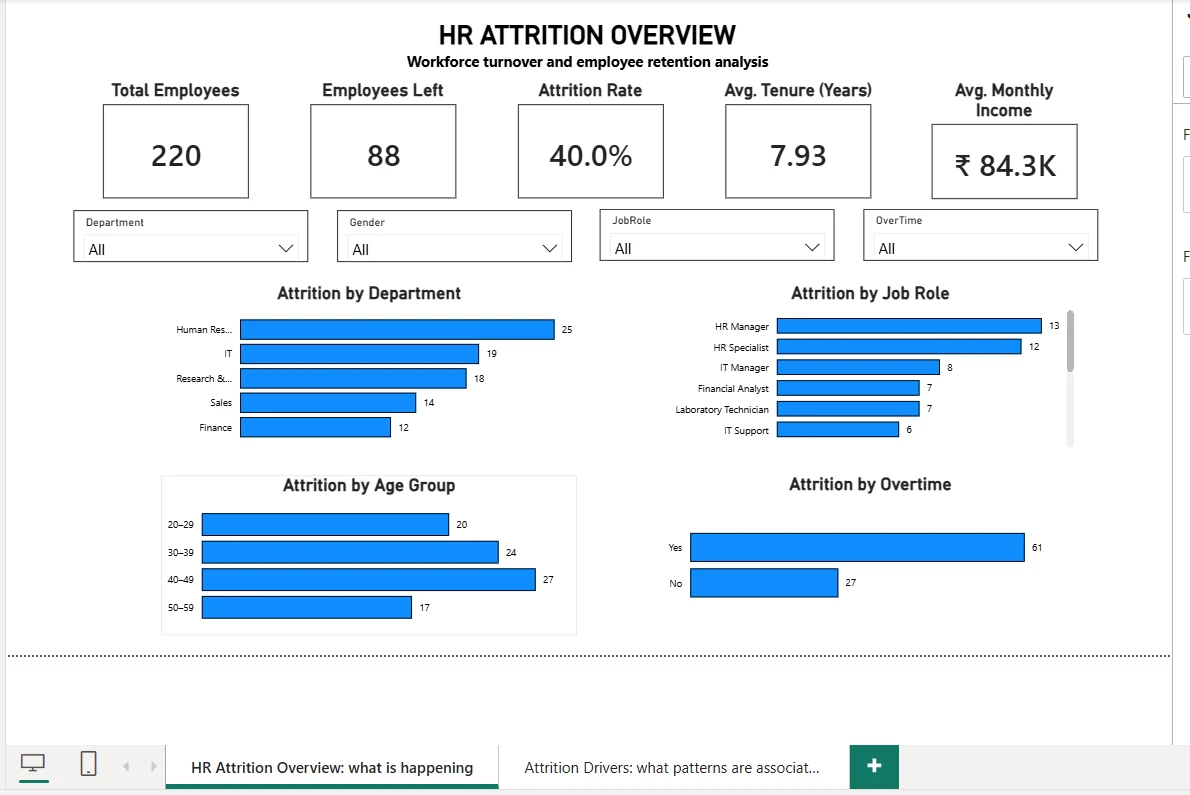This screenshot has width=1190, height=795.
Task: Open the HR Attrition Overview page tab
Action: coord(332,768)
